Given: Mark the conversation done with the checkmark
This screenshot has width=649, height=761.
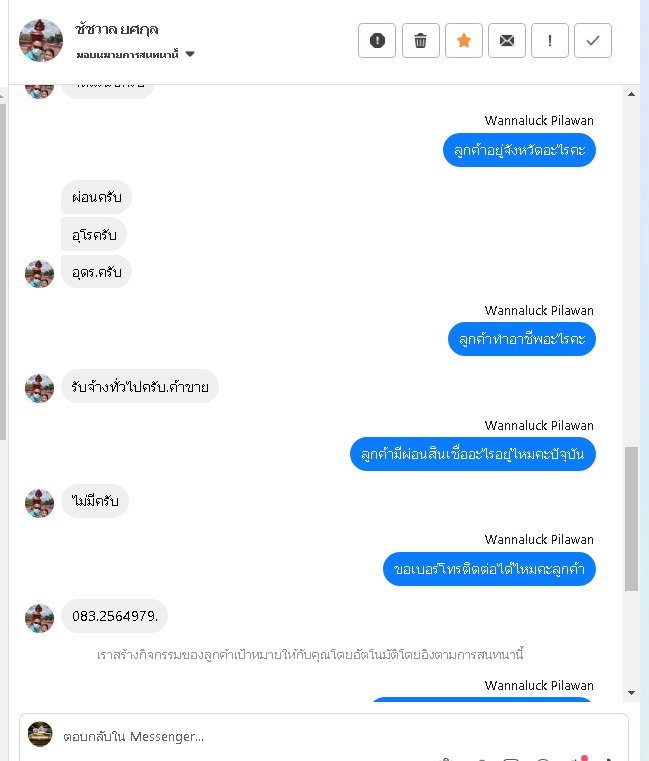Looking at the screenshot, I should [x=593, y=40].
